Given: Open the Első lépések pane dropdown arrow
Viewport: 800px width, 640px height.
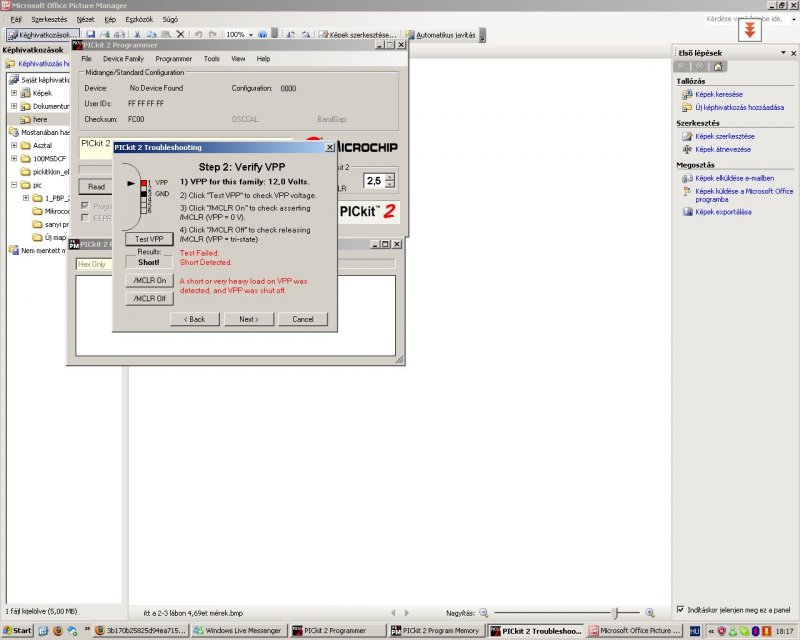Looking at the screenshot, I should tap(783, 53).
